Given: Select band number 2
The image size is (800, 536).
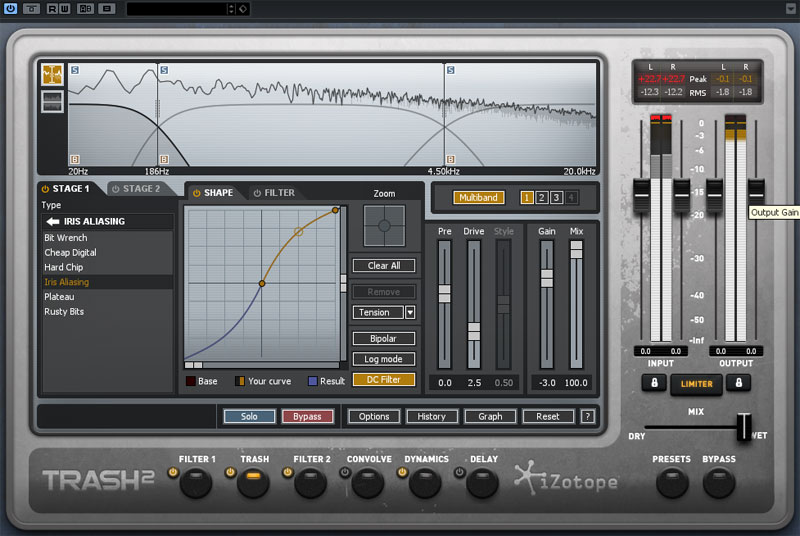Looking at the screenshot, I should (x=542, y=197).
